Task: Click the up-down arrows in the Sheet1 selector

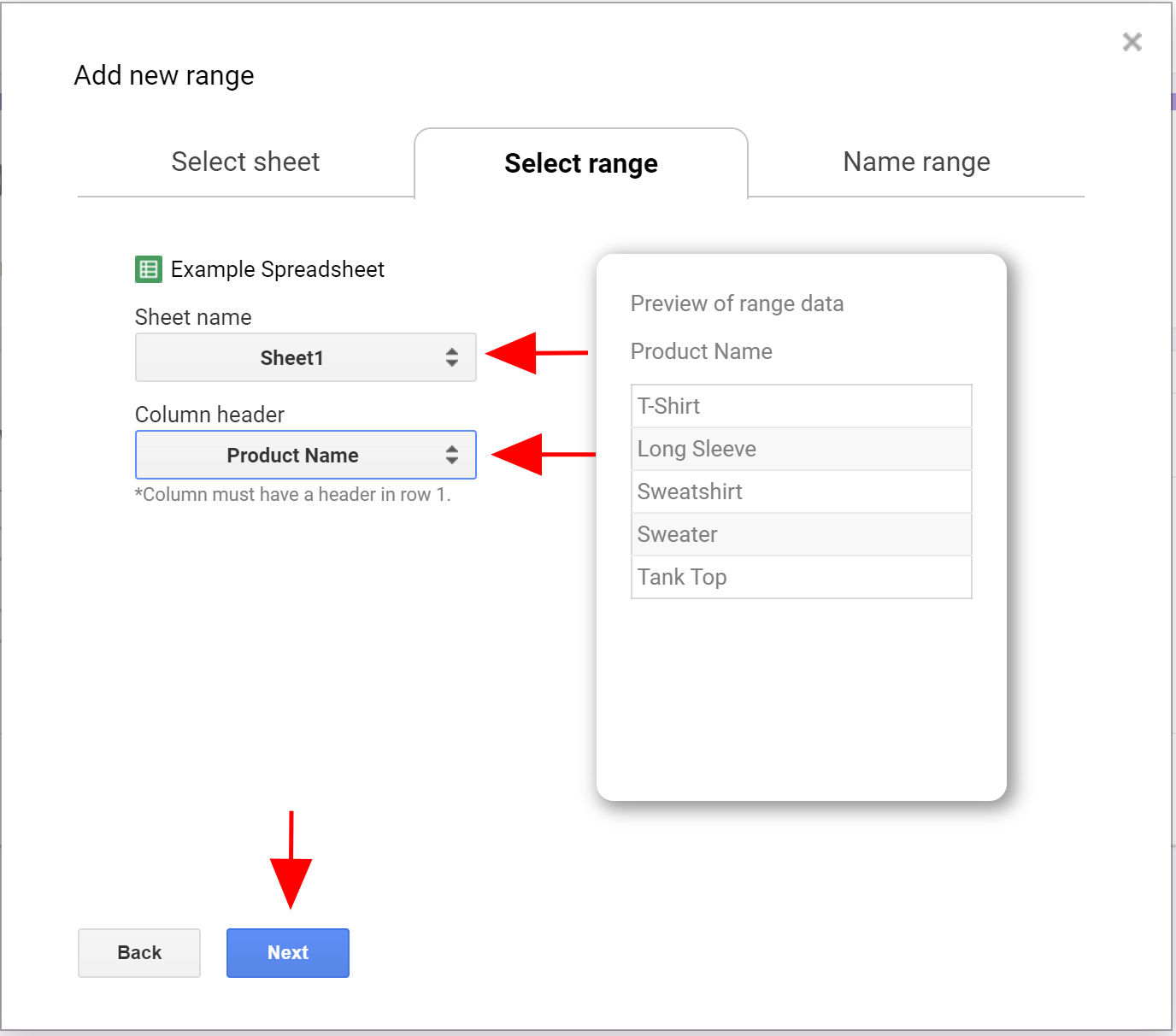Action: [452, 357]
